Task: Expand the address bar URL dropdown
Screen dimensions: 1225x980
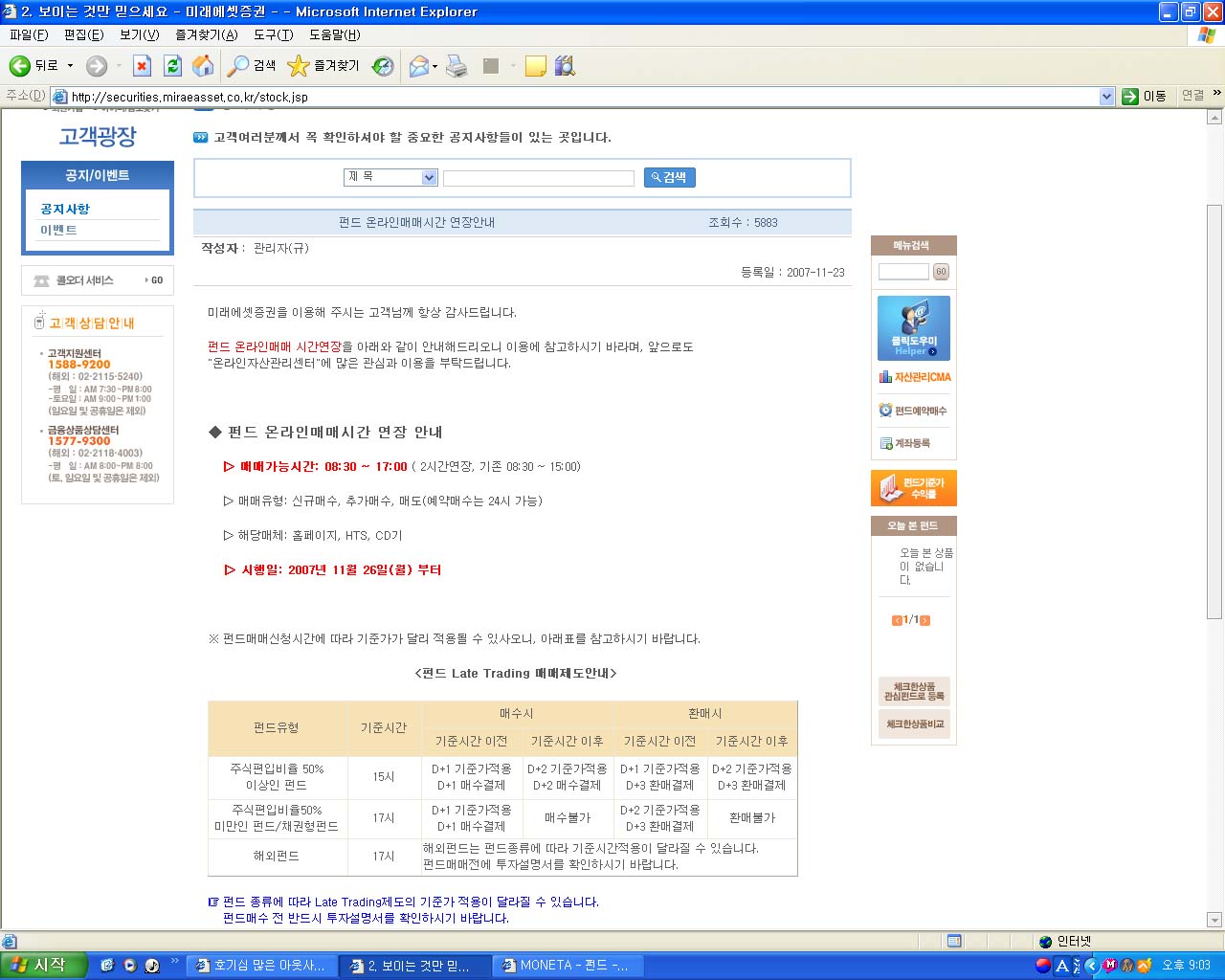Action: (x=1107, y=97)
